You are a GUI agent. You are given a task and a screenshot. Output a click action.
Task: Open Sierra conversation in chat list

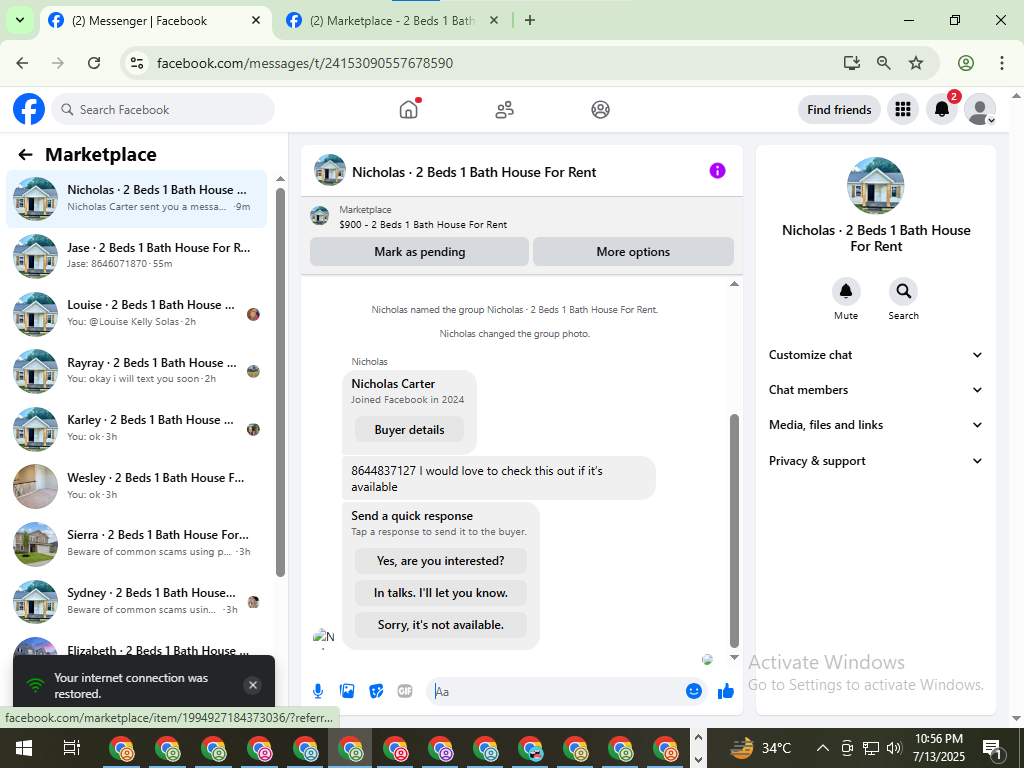(136, 543)
